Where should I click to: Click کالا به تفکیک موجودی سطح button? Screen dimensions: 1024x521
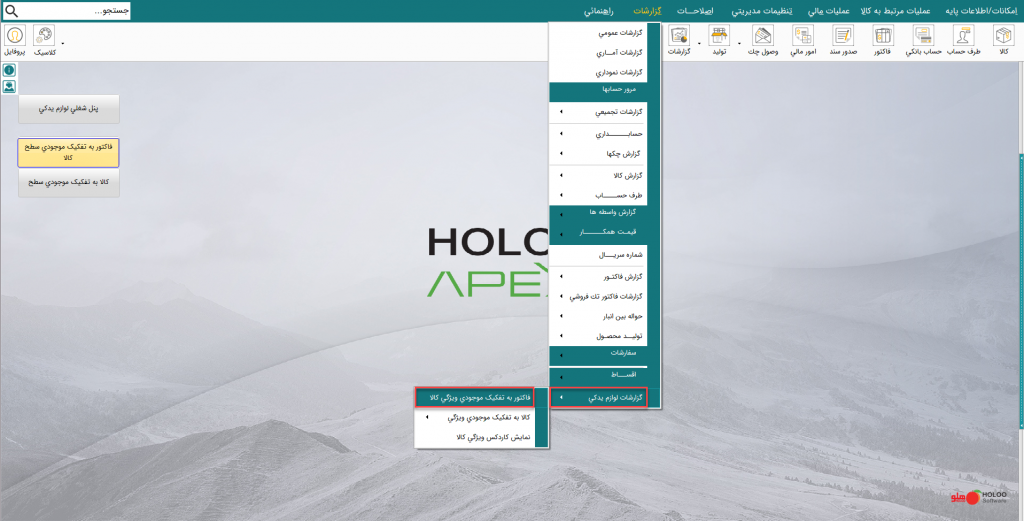(69, 183)
